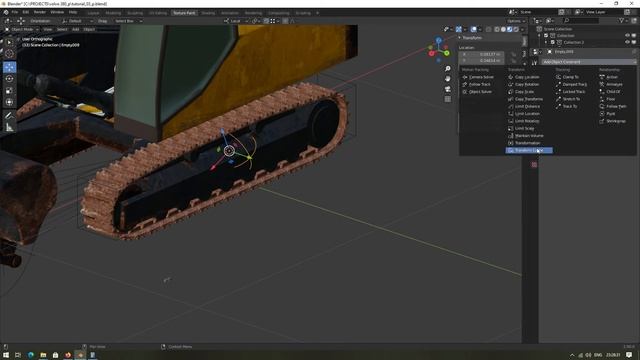
Task: Switch to the Layout workspace tab
Action: (x=93, y=13)
